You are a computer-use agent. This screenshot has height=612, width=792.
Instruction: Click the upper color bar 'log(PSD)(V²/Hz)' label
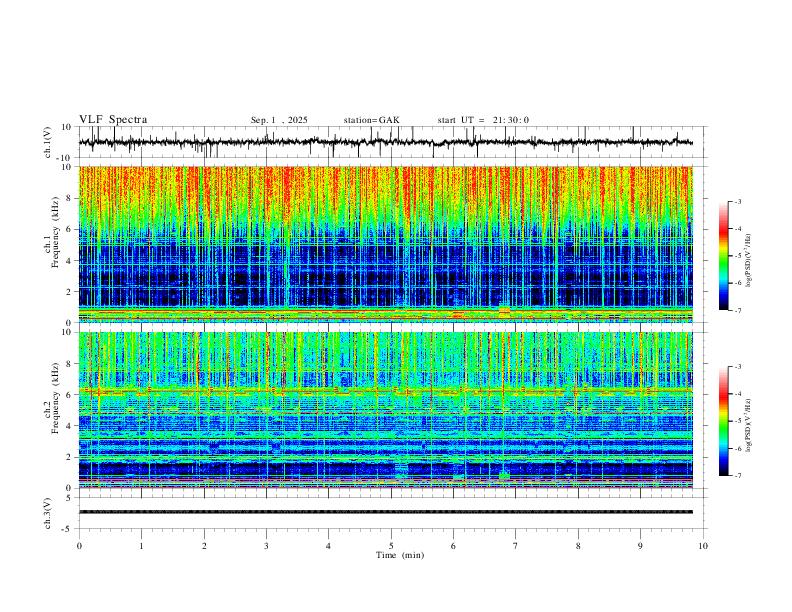(748, 261)
